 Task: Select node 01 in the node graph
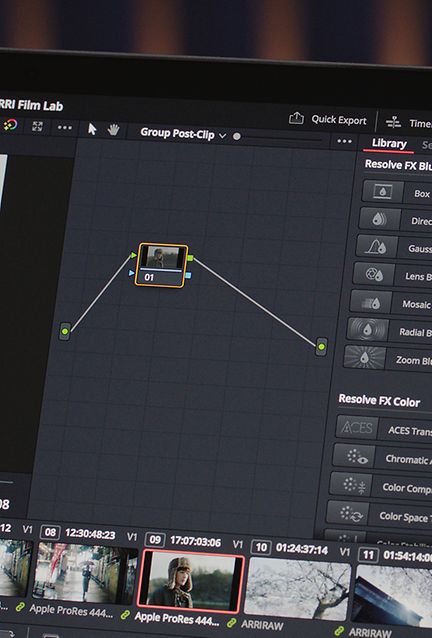pyautogui.click(x=161, y=265)
